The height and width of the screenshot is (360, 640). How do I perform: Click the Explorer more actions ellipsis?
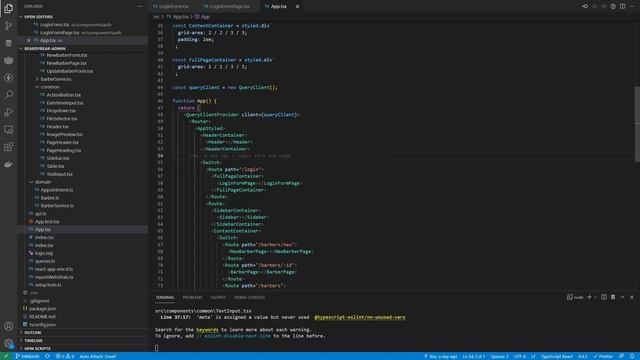[x=140, y=7]
